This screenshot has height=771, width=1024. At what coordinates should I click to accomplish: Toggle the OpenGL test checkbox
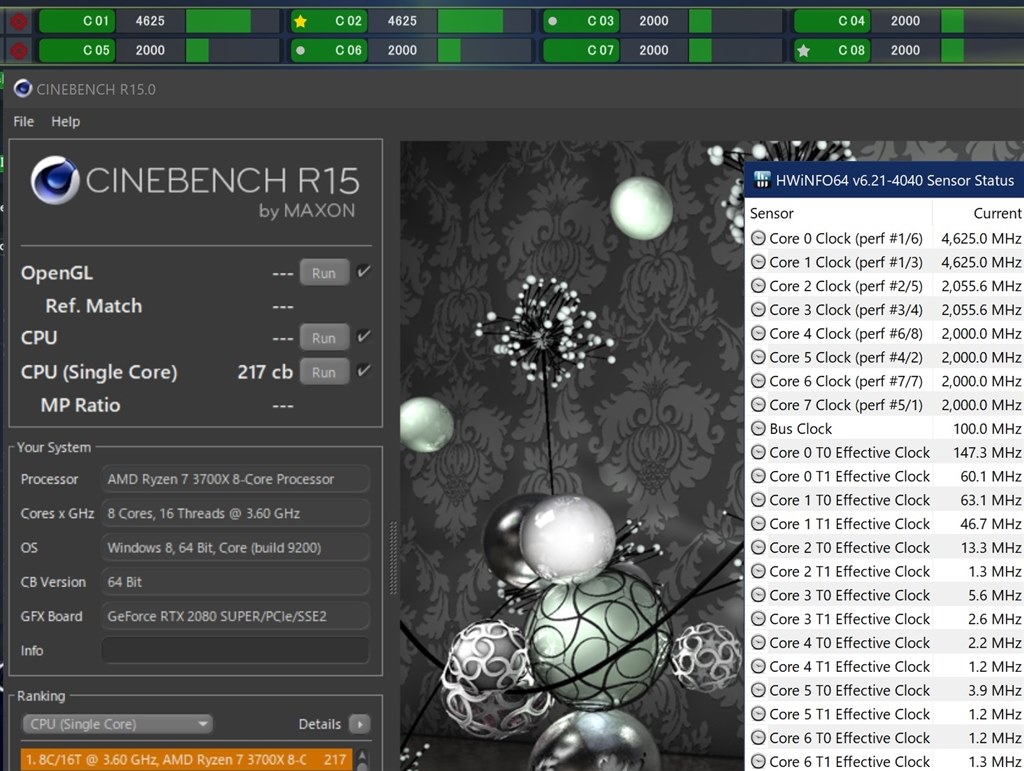click(364, 272)
